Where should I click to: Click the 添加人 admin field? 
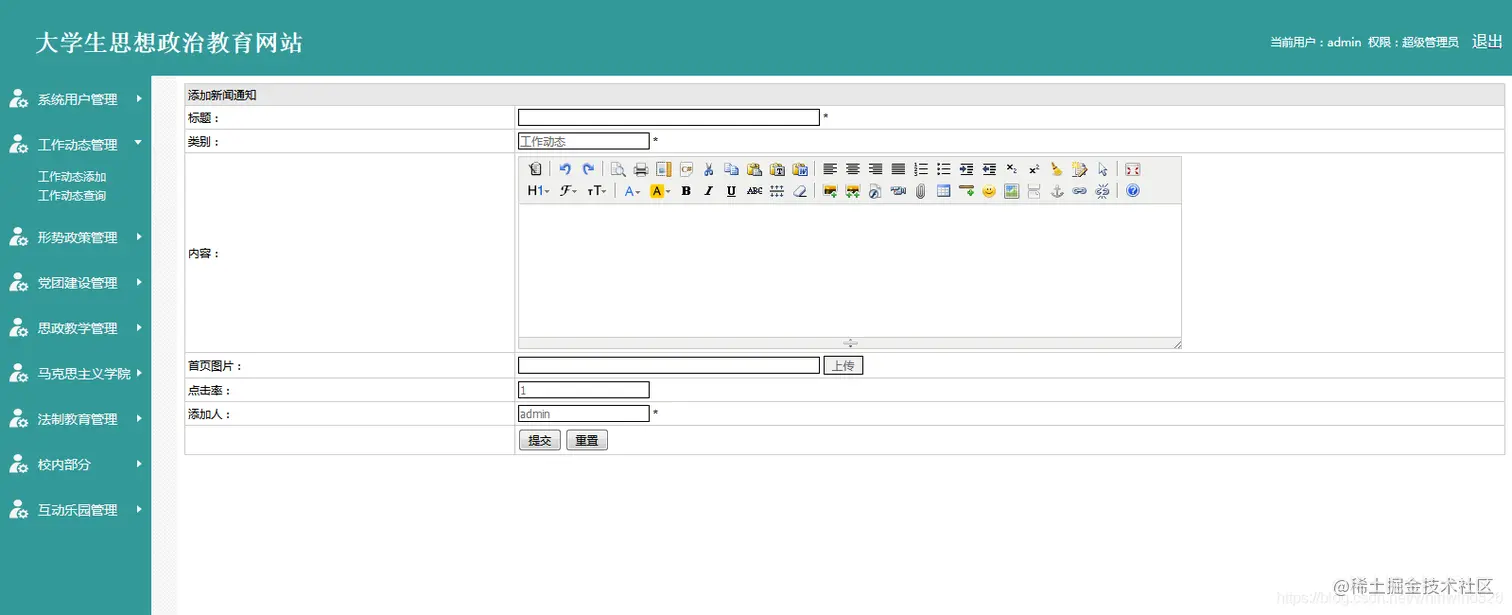tap(584, 413)
